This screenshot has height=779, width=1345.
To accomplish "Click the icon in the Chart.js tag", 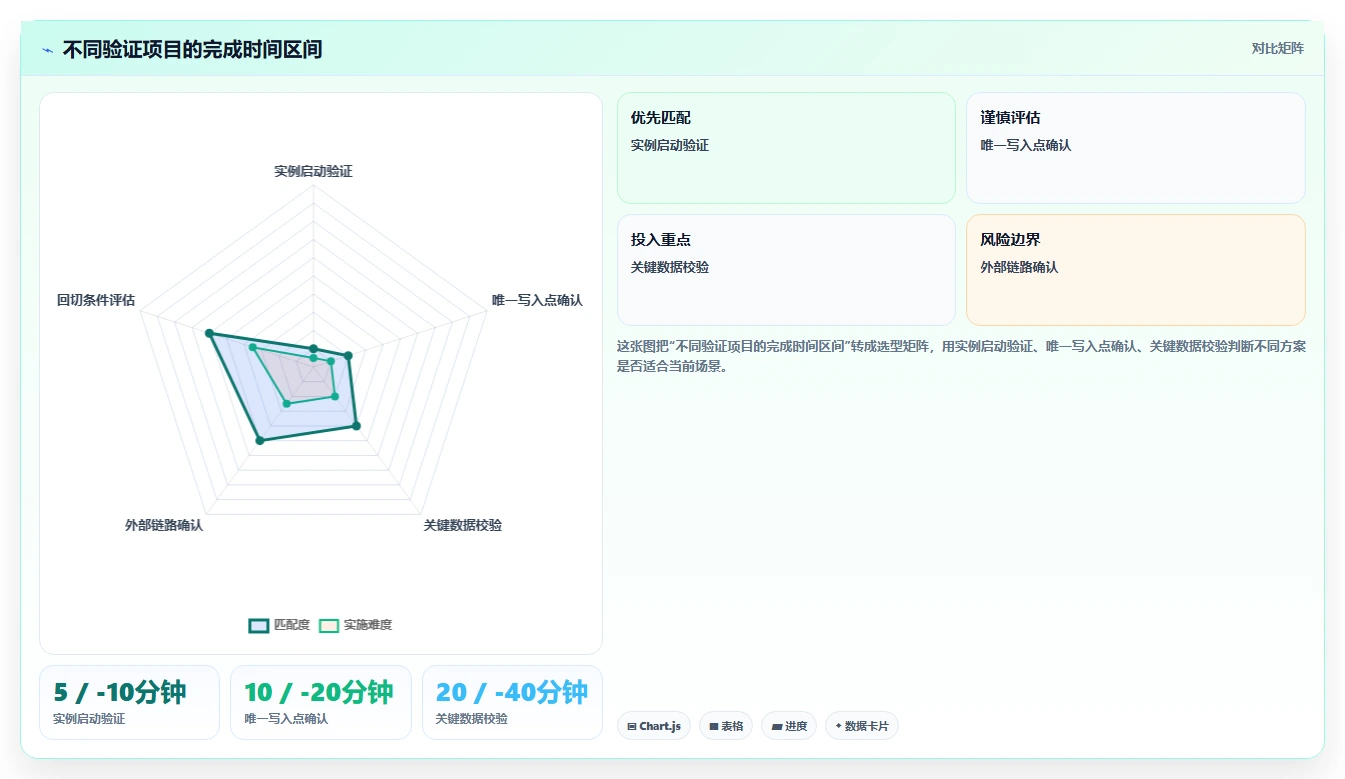I will (632, 727).
